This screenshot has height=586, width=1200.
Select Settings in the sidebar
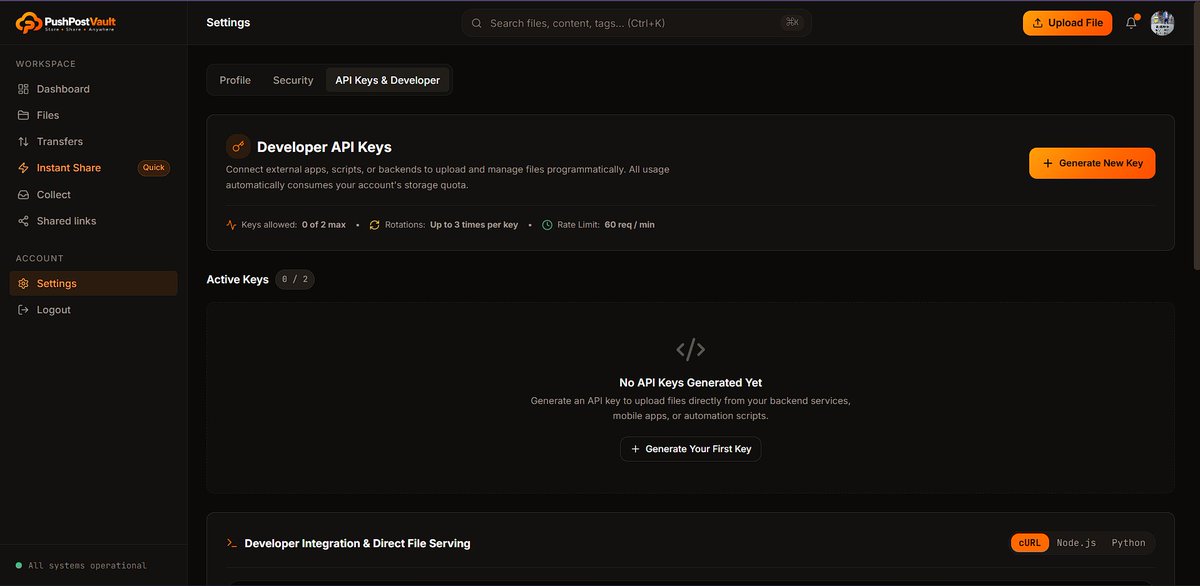click(x=93, y=283)
